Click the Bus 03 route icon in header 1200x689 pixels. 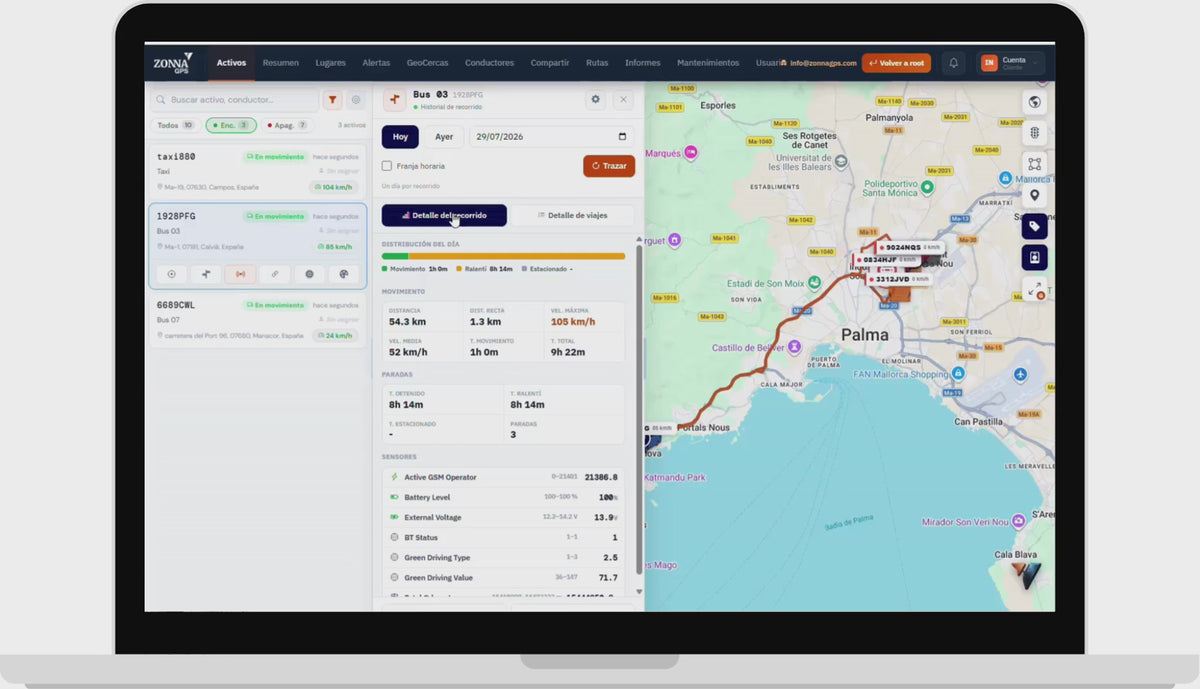click(394, 99)
